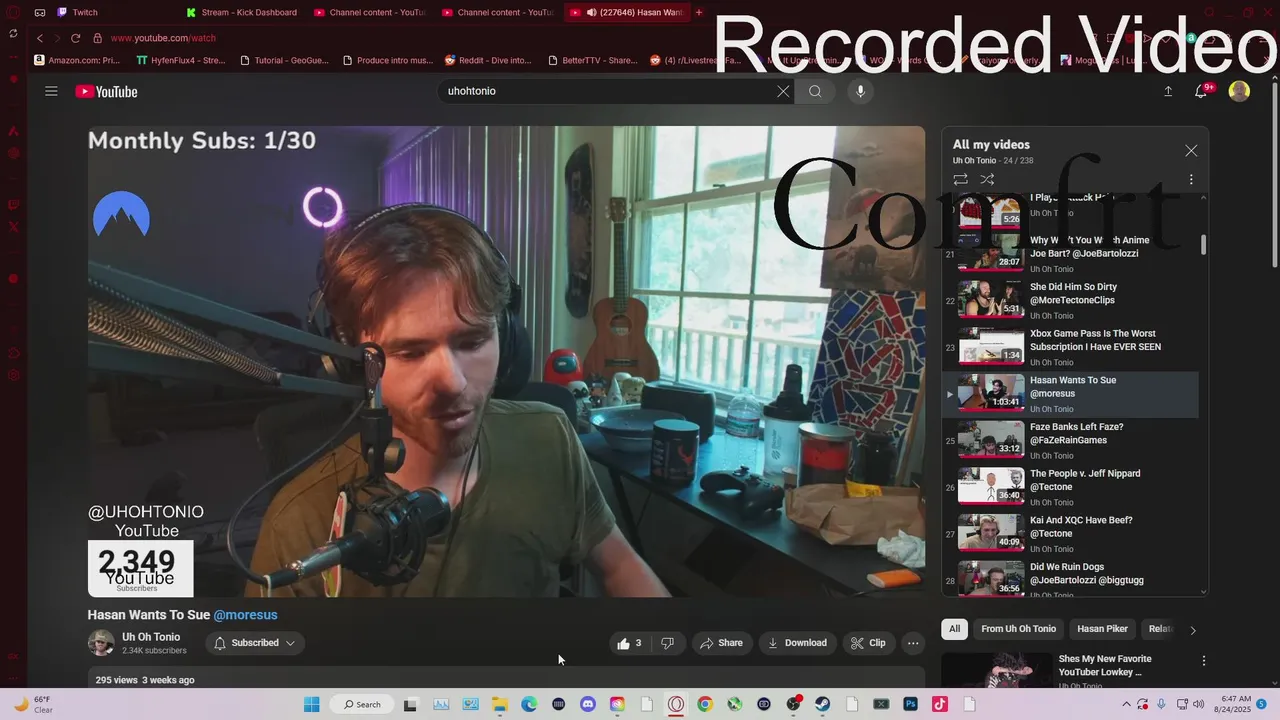Dislike this video
The image size is (1280, 720).
(668, 643)
